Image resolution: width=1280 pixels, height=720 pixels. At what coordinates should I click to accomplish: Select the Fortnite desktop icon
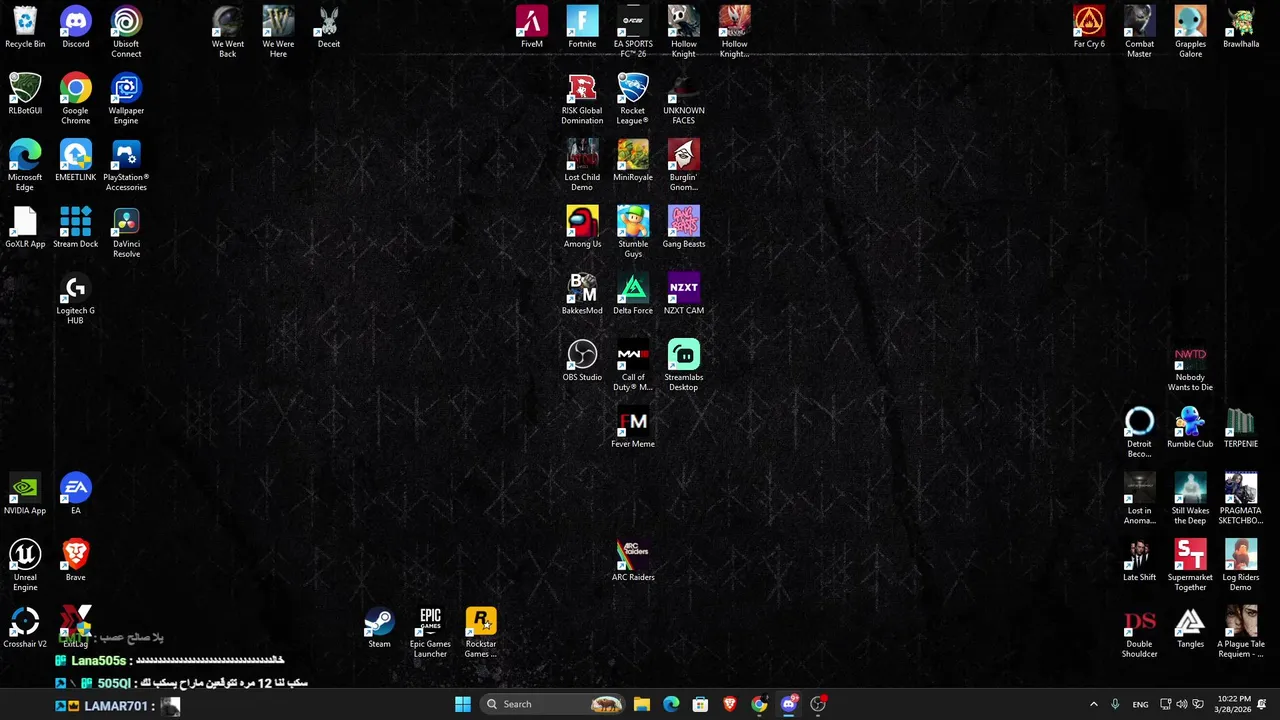point(582,27)
